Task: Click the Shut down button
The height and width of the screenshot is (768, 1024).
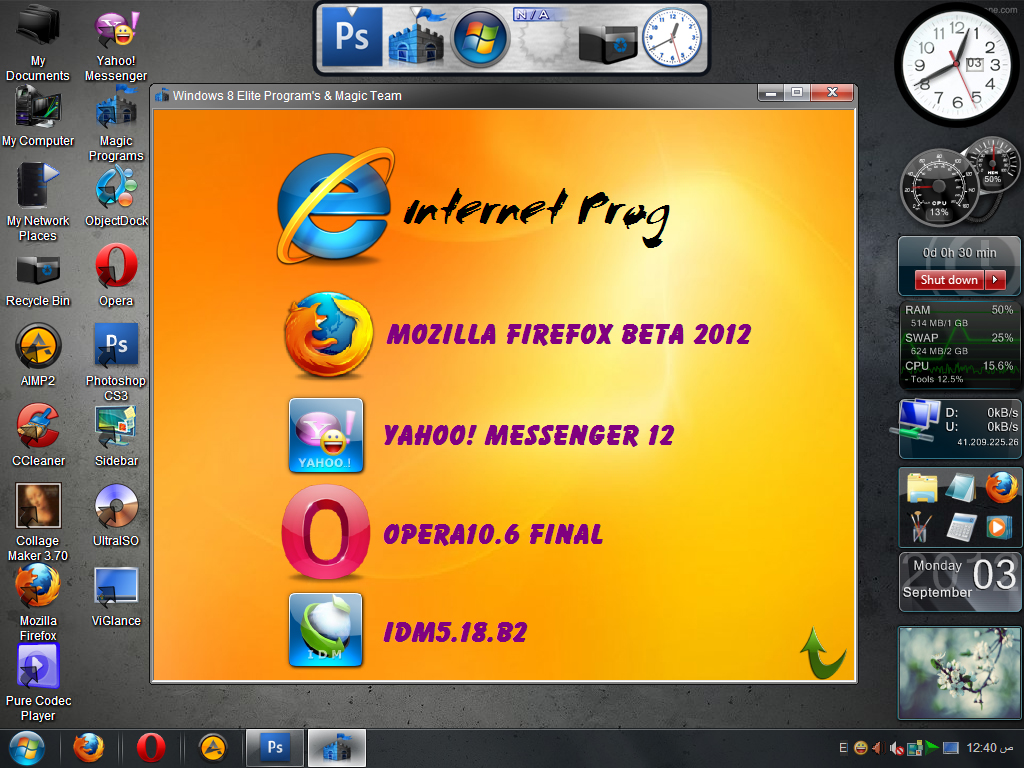Action: coord(947,280)
